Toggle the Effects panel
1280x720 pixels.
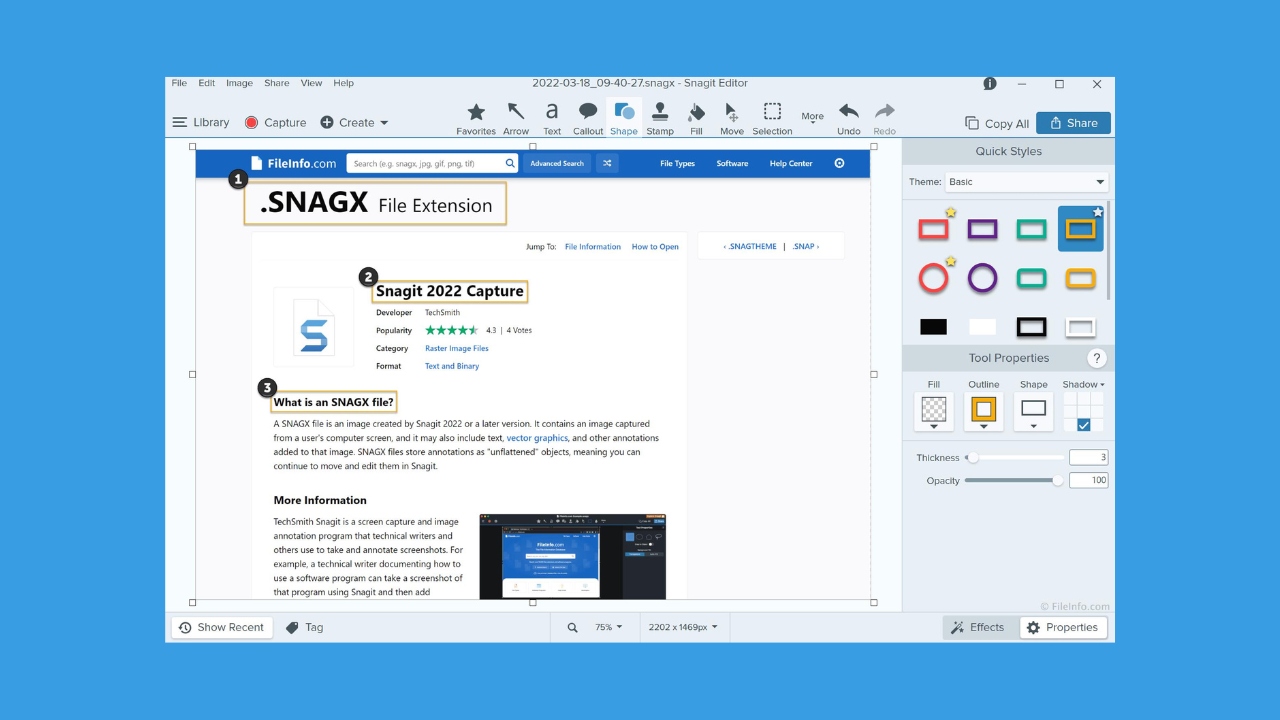[977, 627]
